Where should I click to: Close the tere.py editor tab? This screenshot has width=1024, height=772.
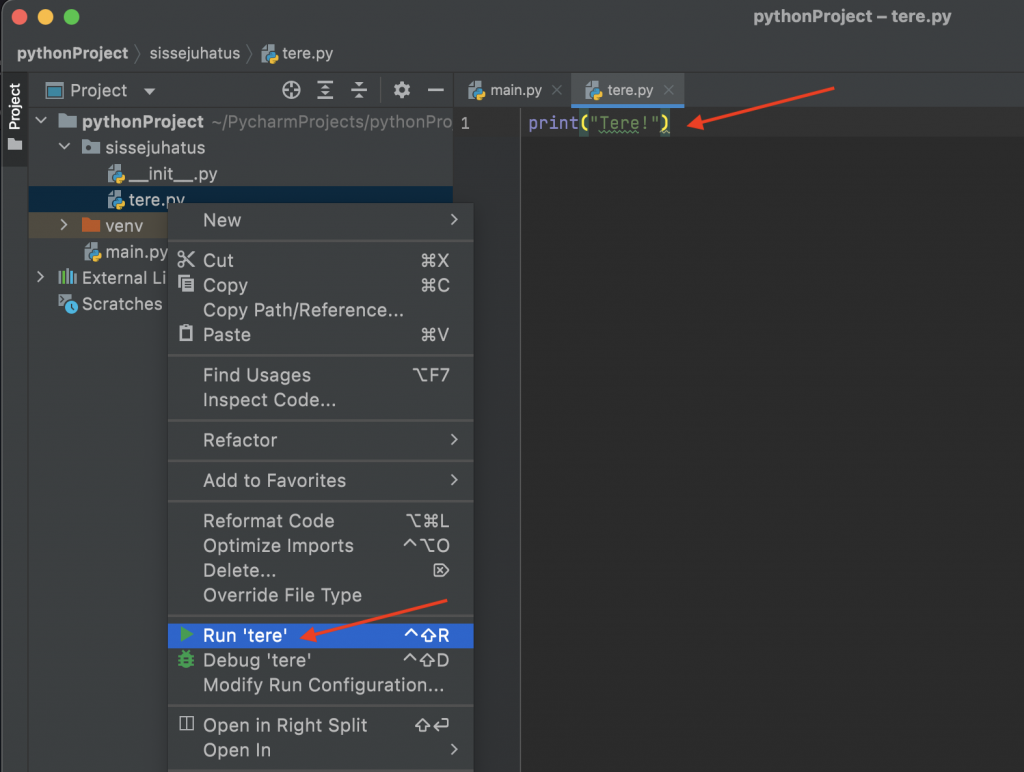[x=669, y=90]
